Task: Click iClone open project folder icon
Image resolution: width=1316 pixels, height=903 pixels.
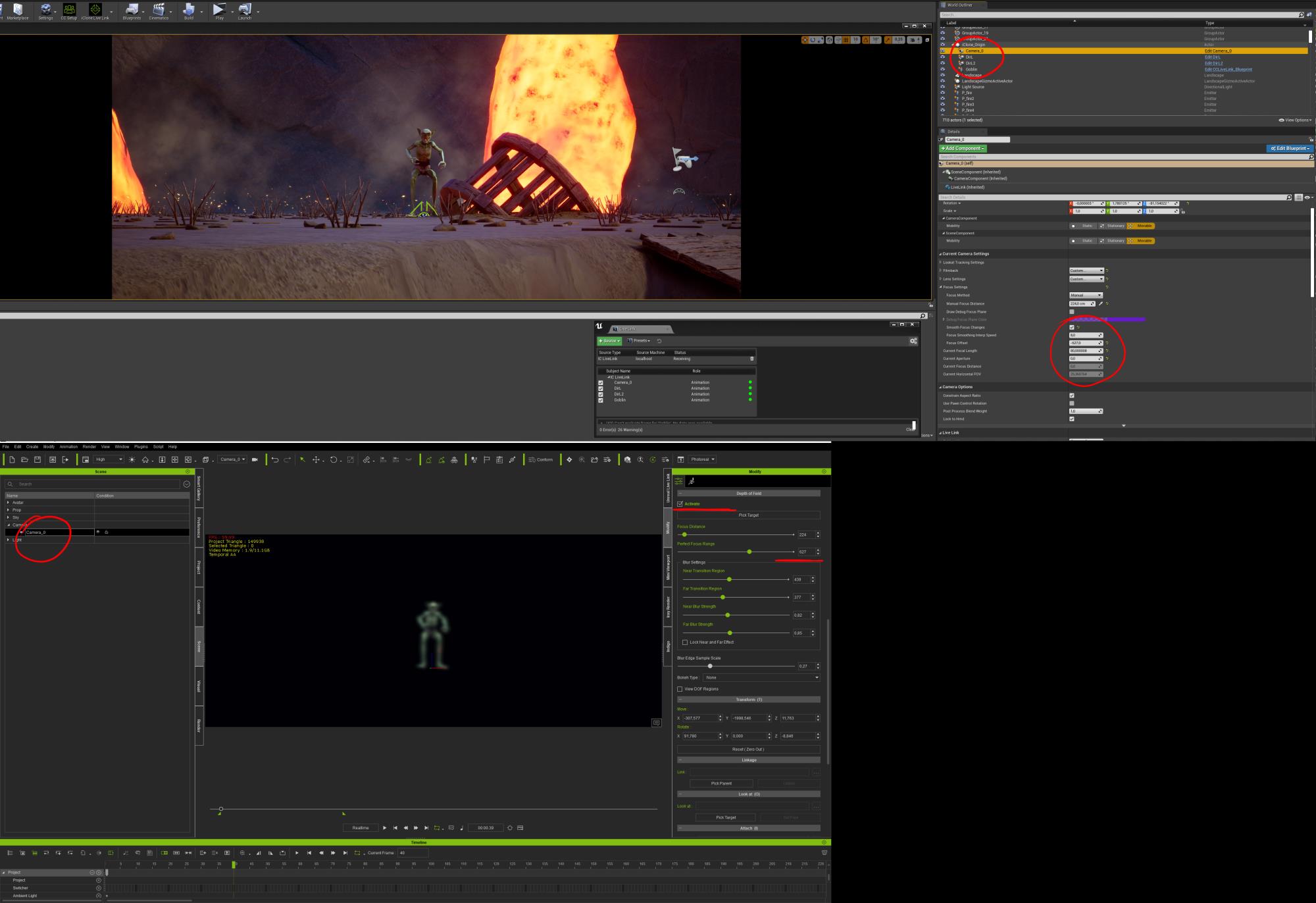Action: point(24,459)
